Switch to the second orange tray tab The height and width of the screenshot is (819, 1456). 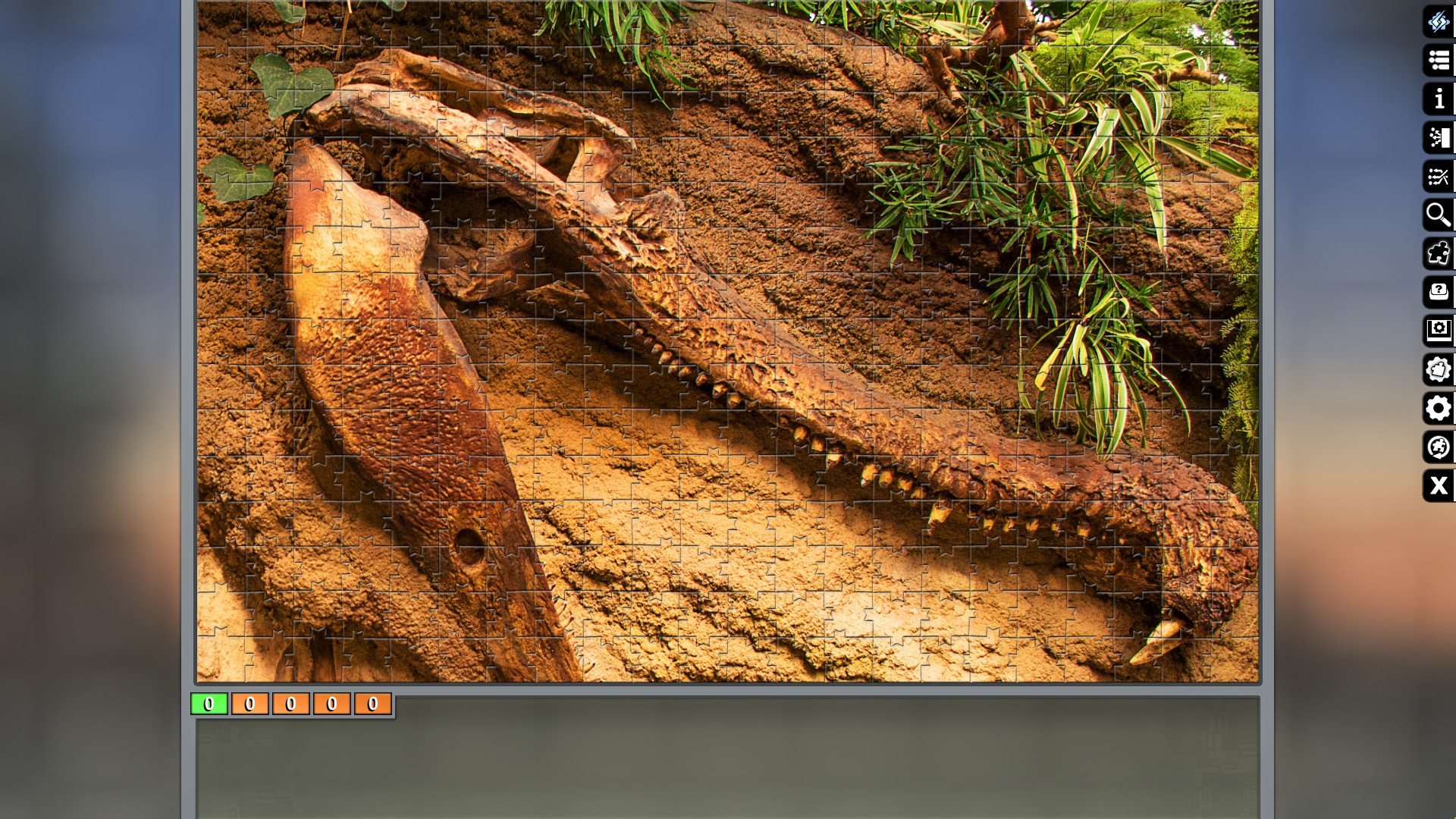[291, 703]
